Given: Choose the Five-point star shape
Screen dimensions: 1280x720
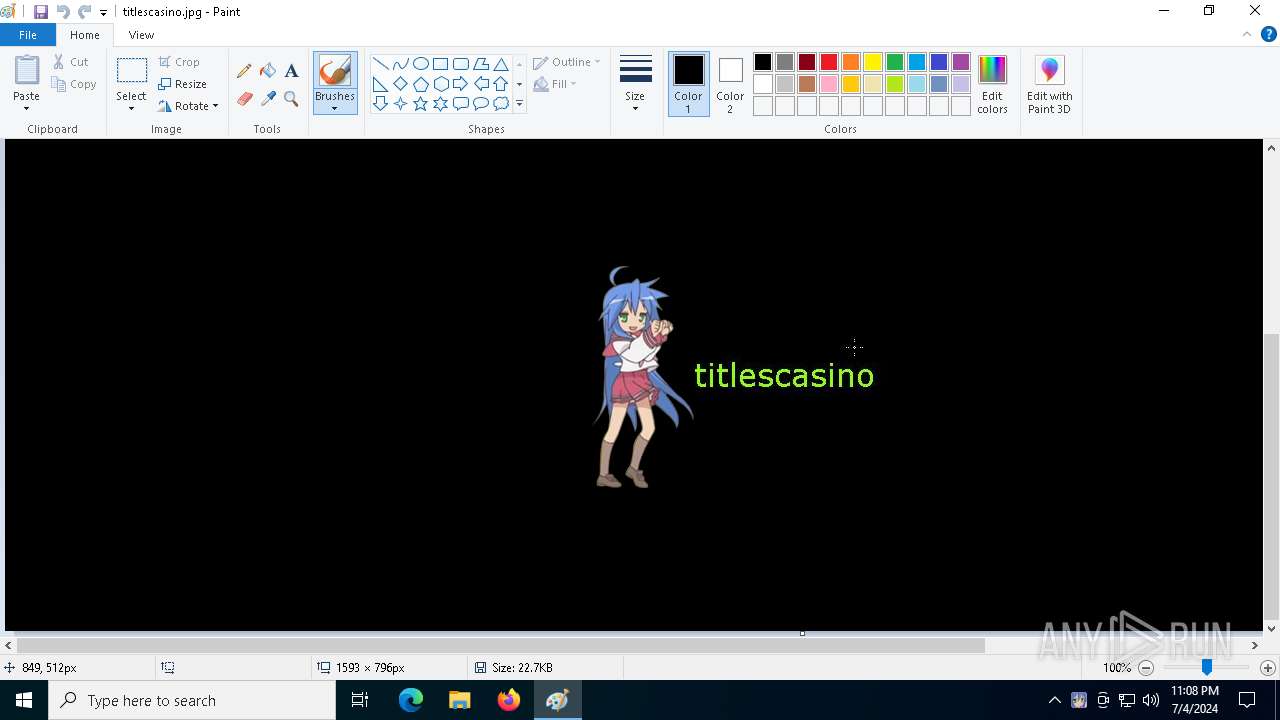Looking at the screenshot, I should pos(420,104).
